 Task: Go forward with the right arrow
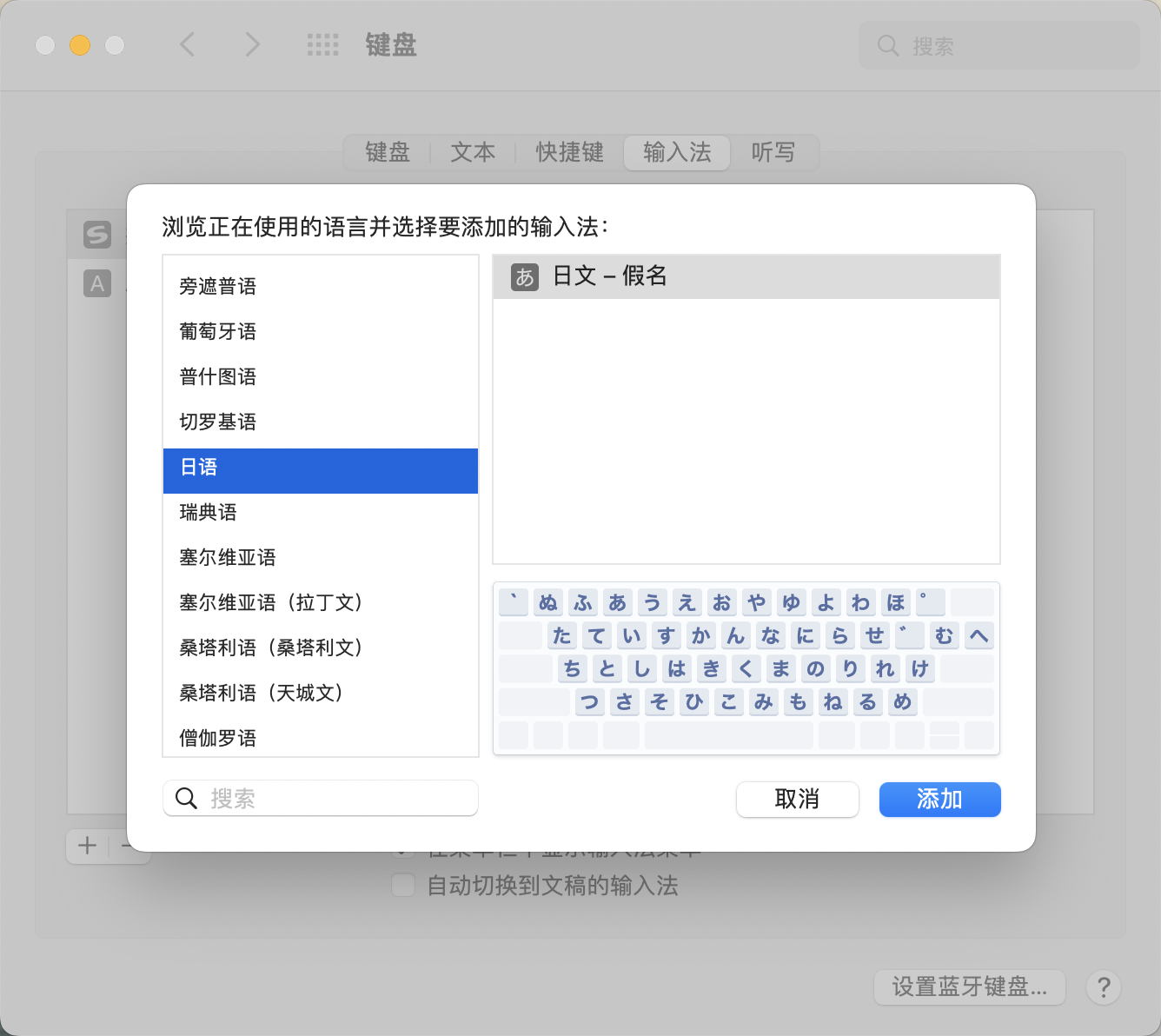tap(252, 45)
